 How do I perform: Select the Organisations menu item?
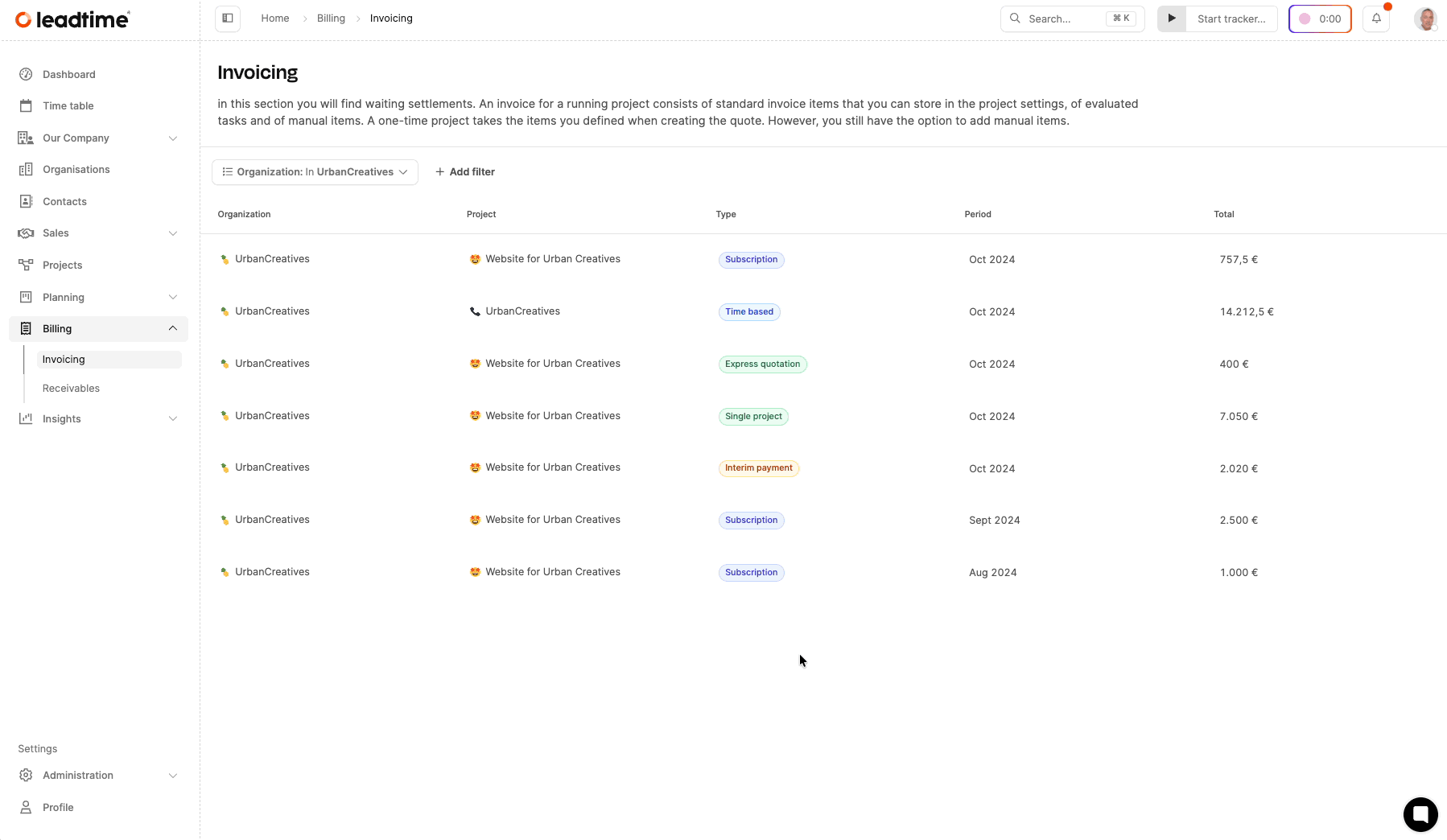click(x=76, y=170)
